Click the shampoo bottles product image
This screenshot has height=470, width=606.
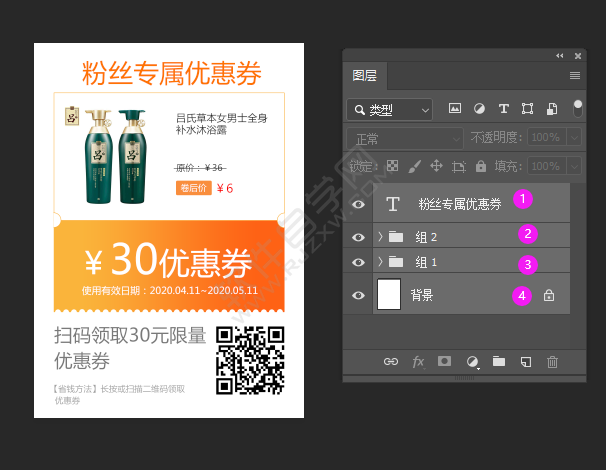pyautogui.click(x=116, y=156)
